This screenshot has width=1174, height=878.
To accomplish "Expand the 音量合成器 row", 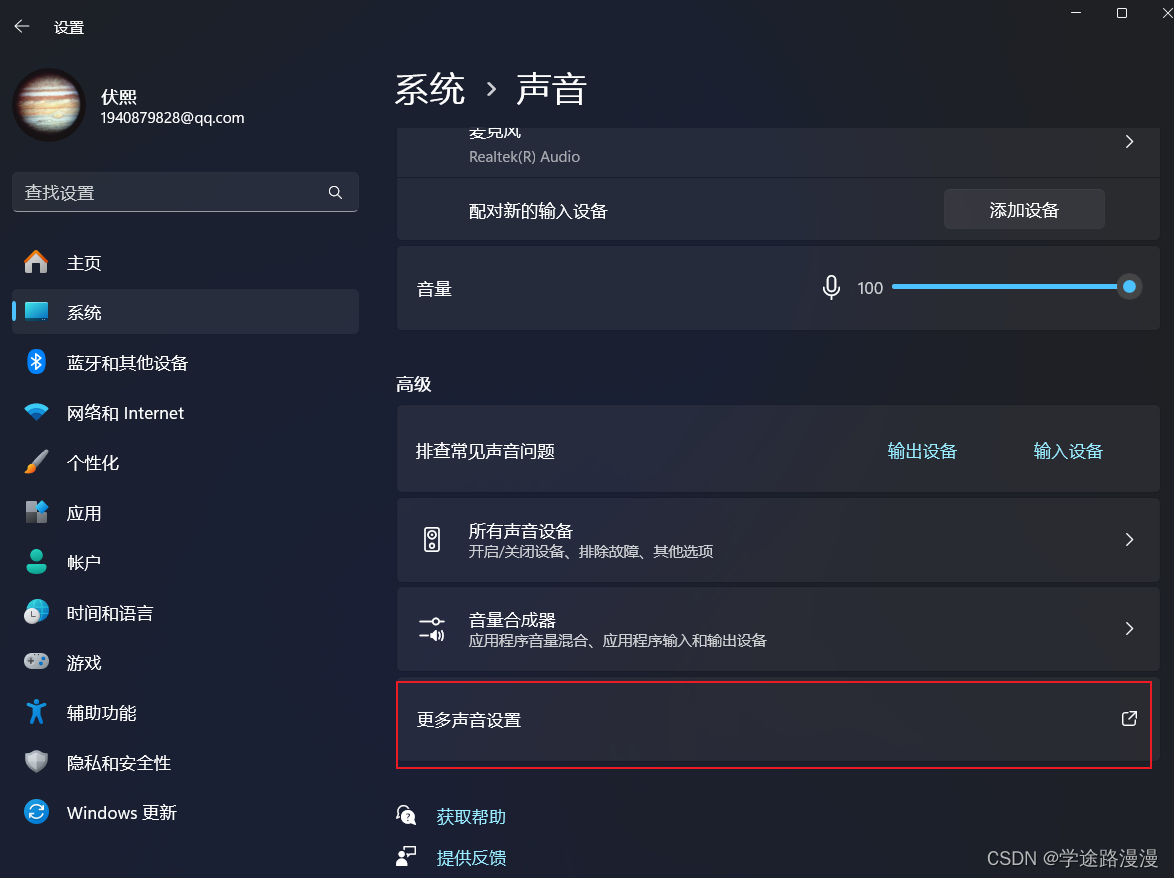I will 1129,628.
